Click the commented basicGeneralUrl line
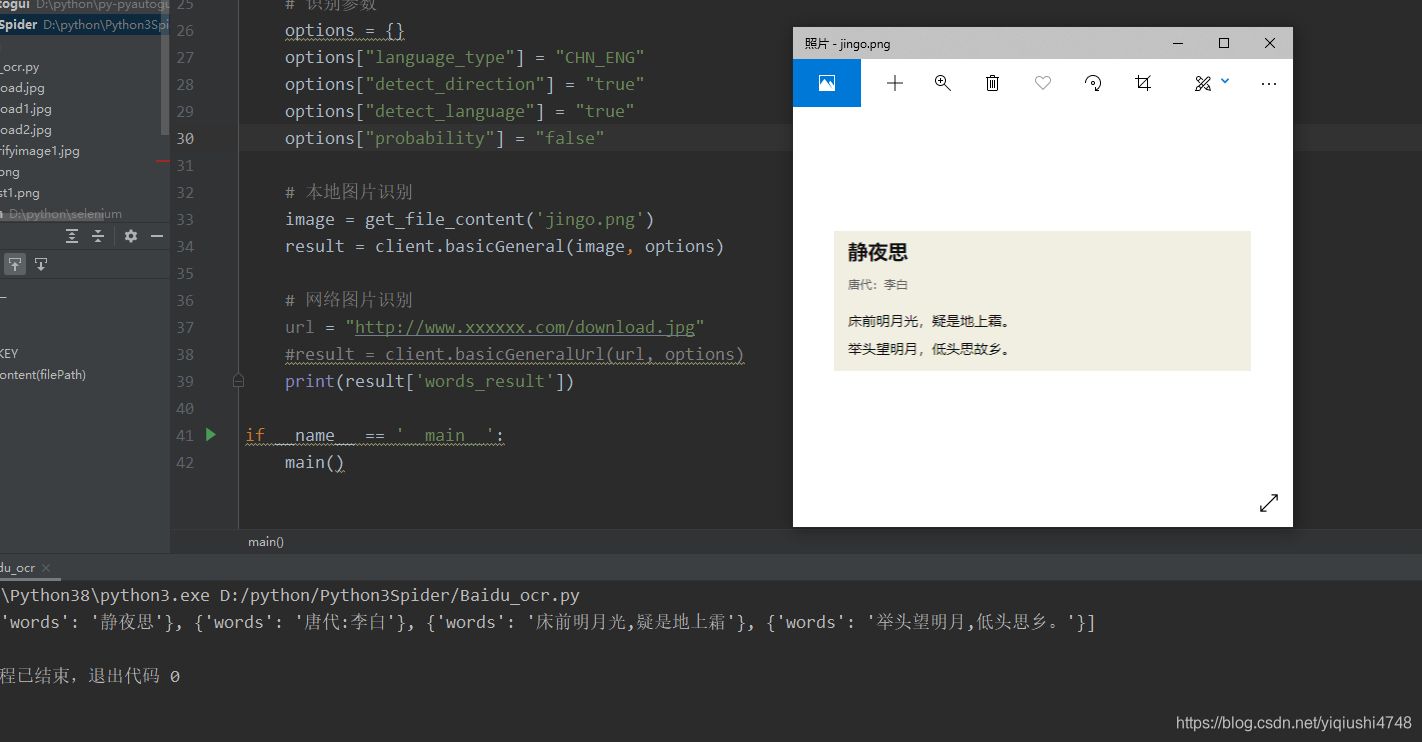Viewport: 1422px width, 742px height. 515,354
